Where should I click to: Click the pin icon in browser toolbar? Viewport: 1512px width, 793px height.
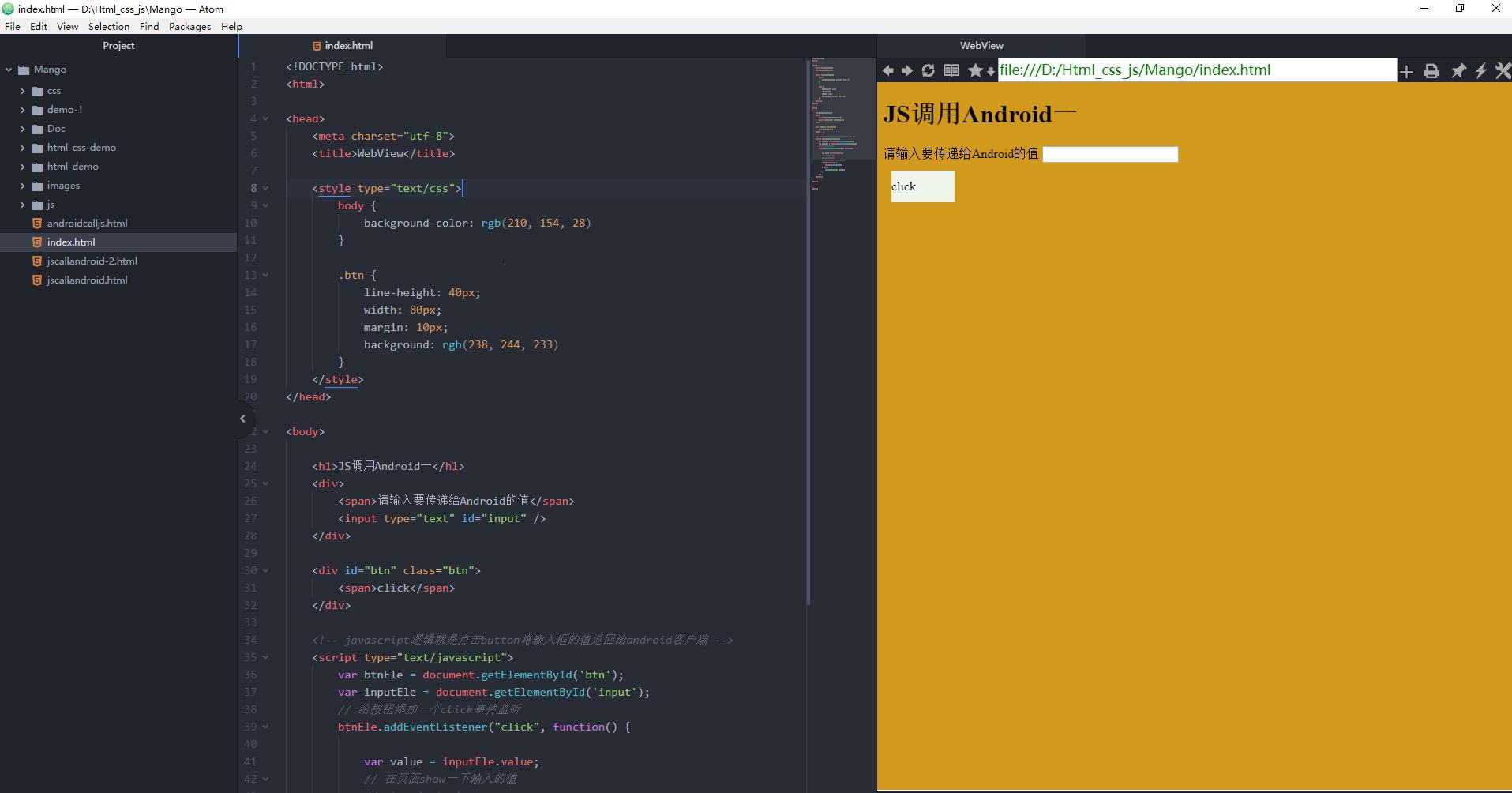tap(1458, 71)
